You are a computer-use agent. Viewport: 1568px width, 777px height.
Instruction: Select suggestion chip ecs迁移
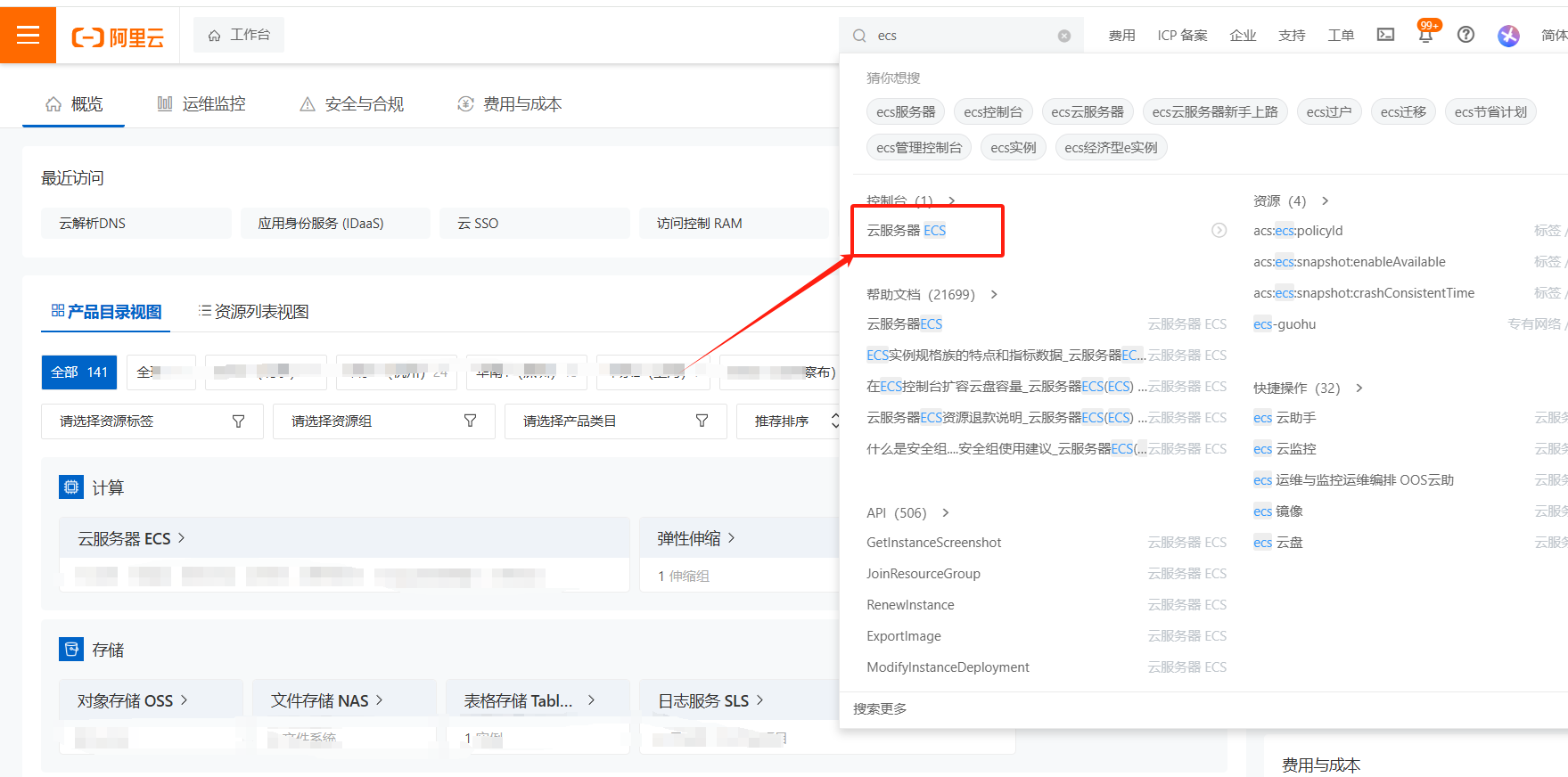coord(1403,112)
